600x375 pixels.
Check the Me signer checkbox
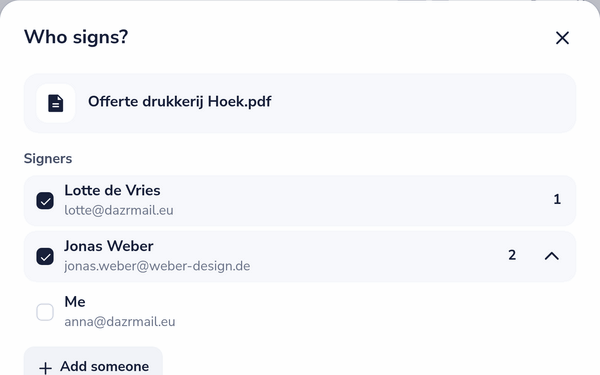(45, 312)
